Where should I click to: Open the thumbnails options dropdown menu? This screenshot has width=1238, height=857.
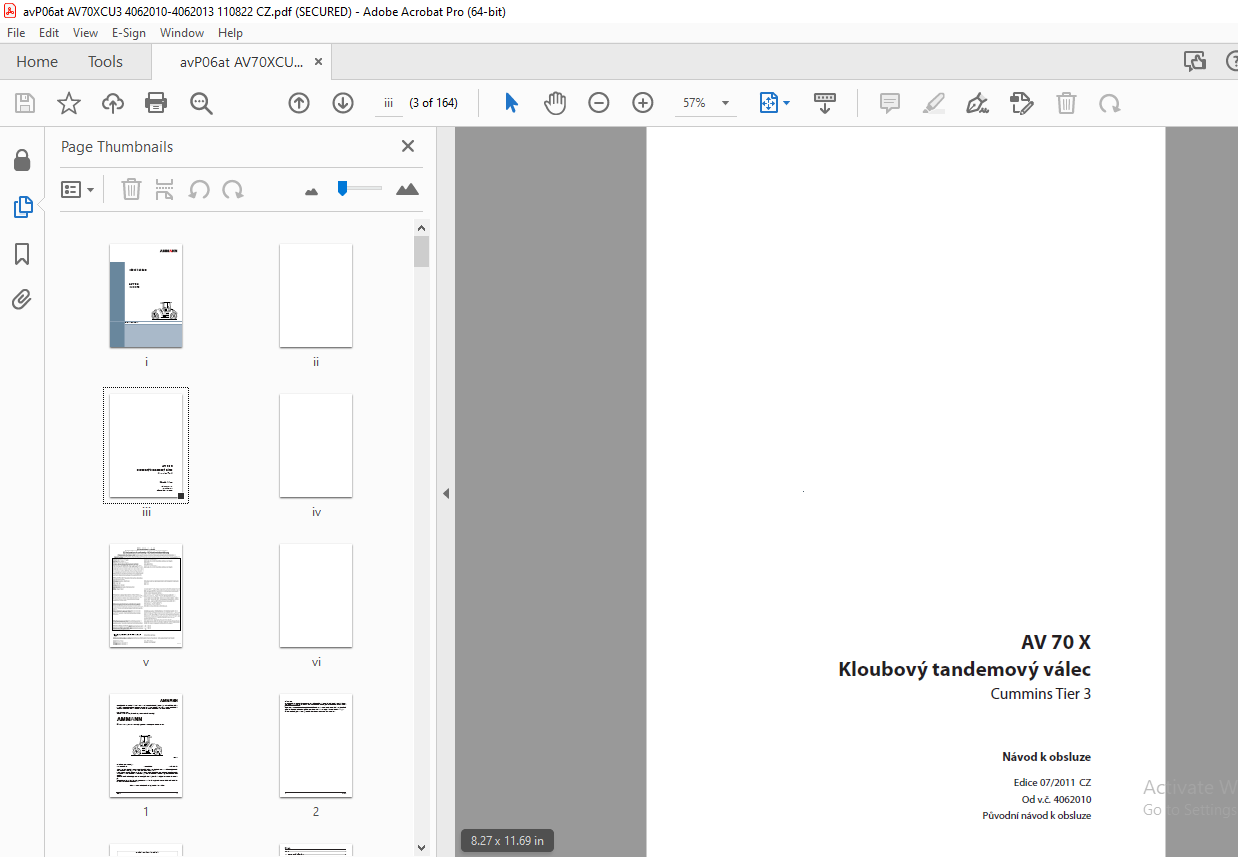coord(78,189)
